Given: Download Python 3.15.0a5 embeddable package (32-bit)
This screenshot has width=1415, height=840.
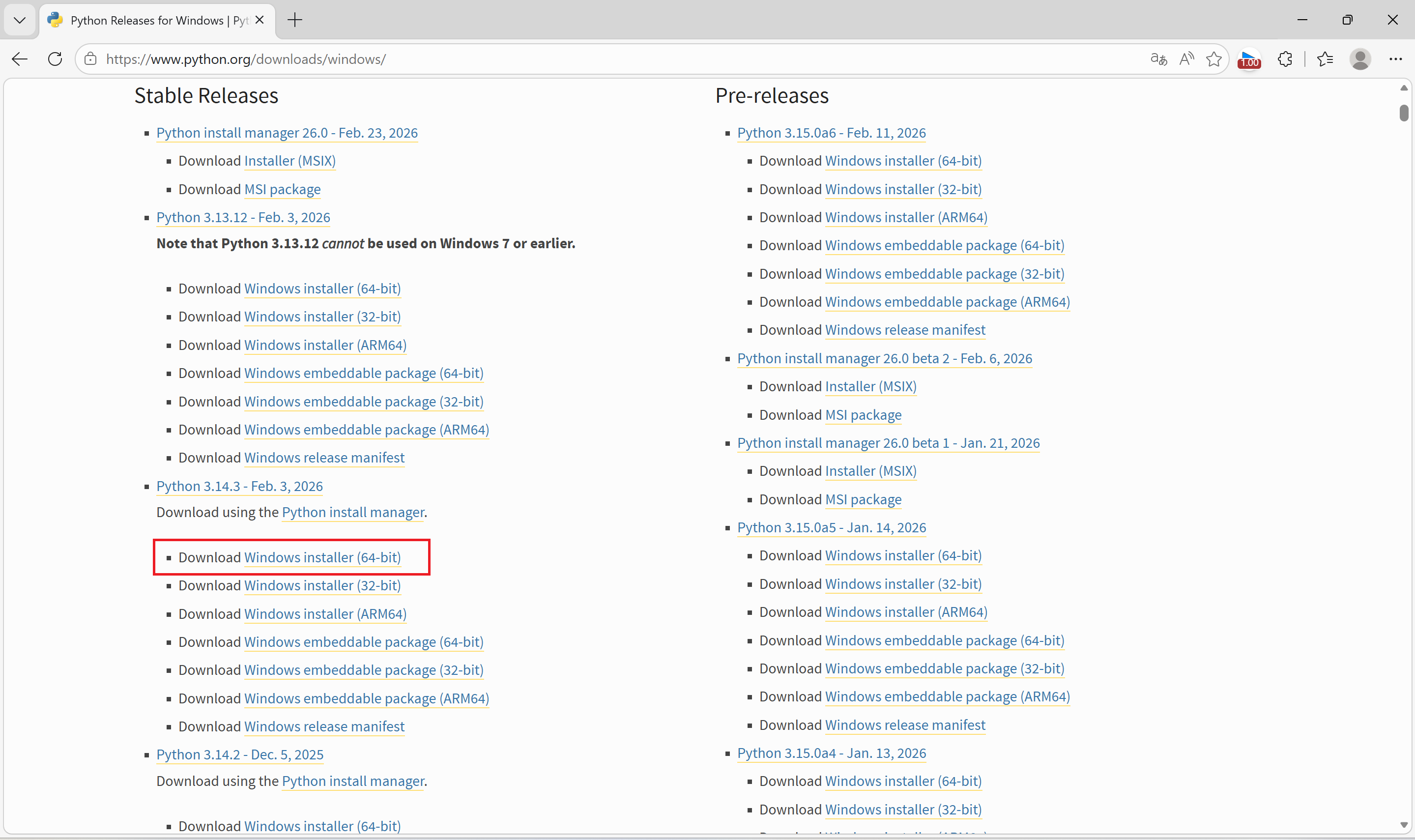Looking at the screenshot, I should [945, 669].
